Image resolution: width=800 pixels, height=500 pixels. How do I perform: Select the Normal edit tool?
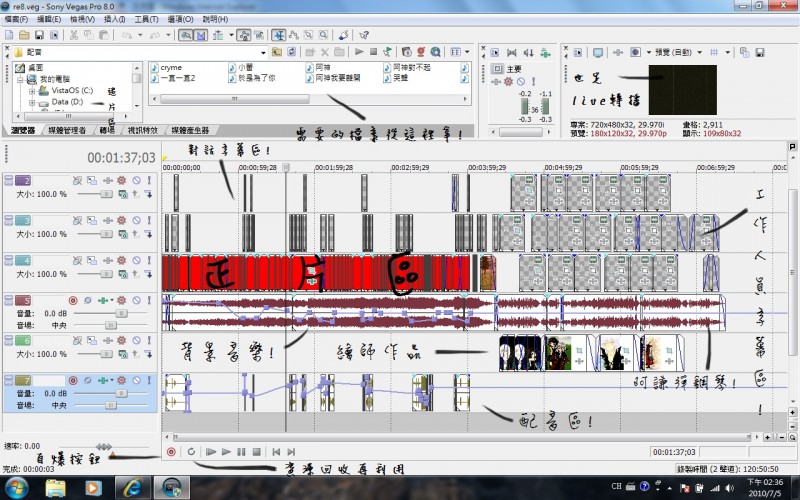(x=278, y=35)
